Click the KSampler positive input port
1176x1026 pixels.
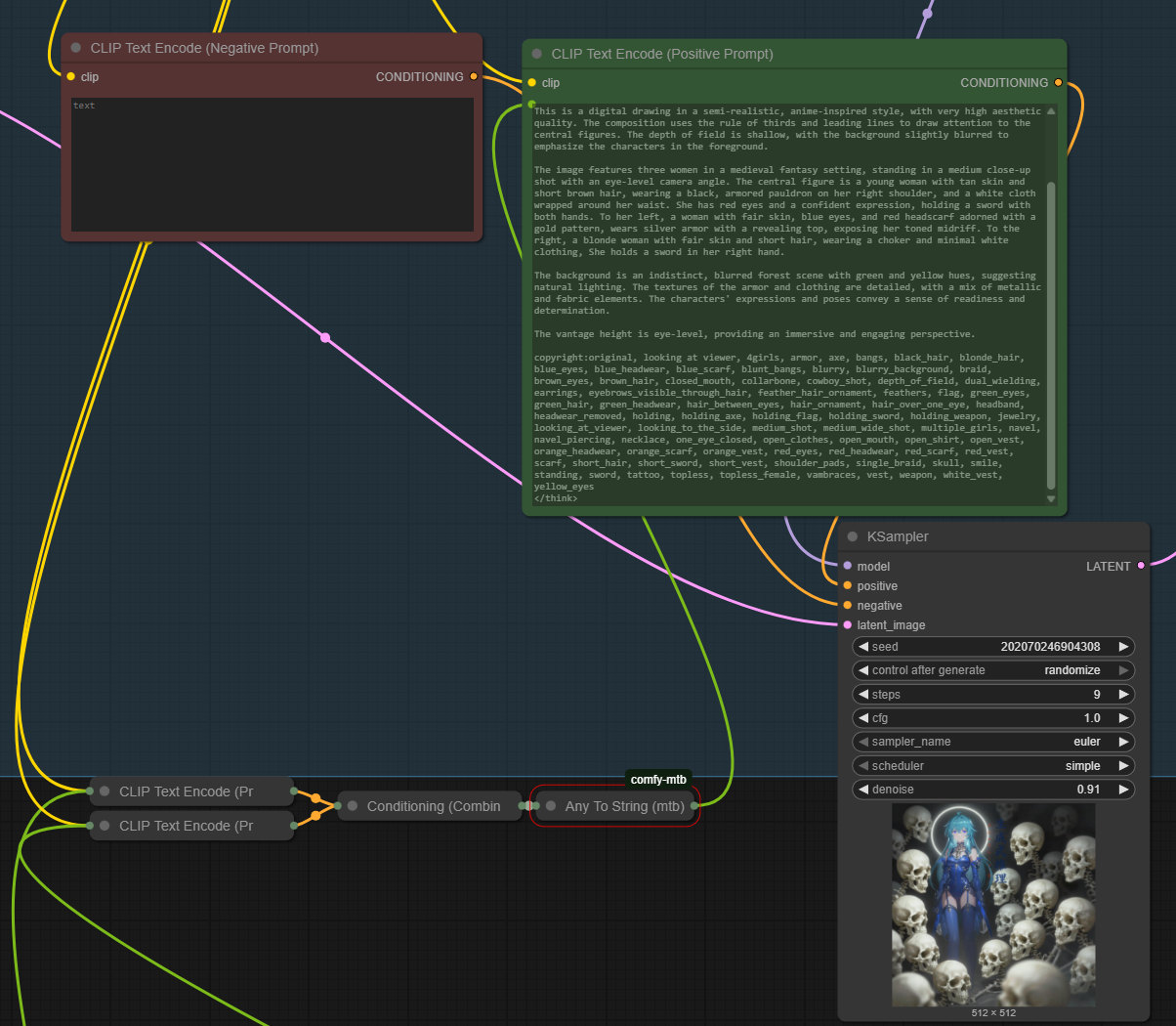click(x=848, y=585)
